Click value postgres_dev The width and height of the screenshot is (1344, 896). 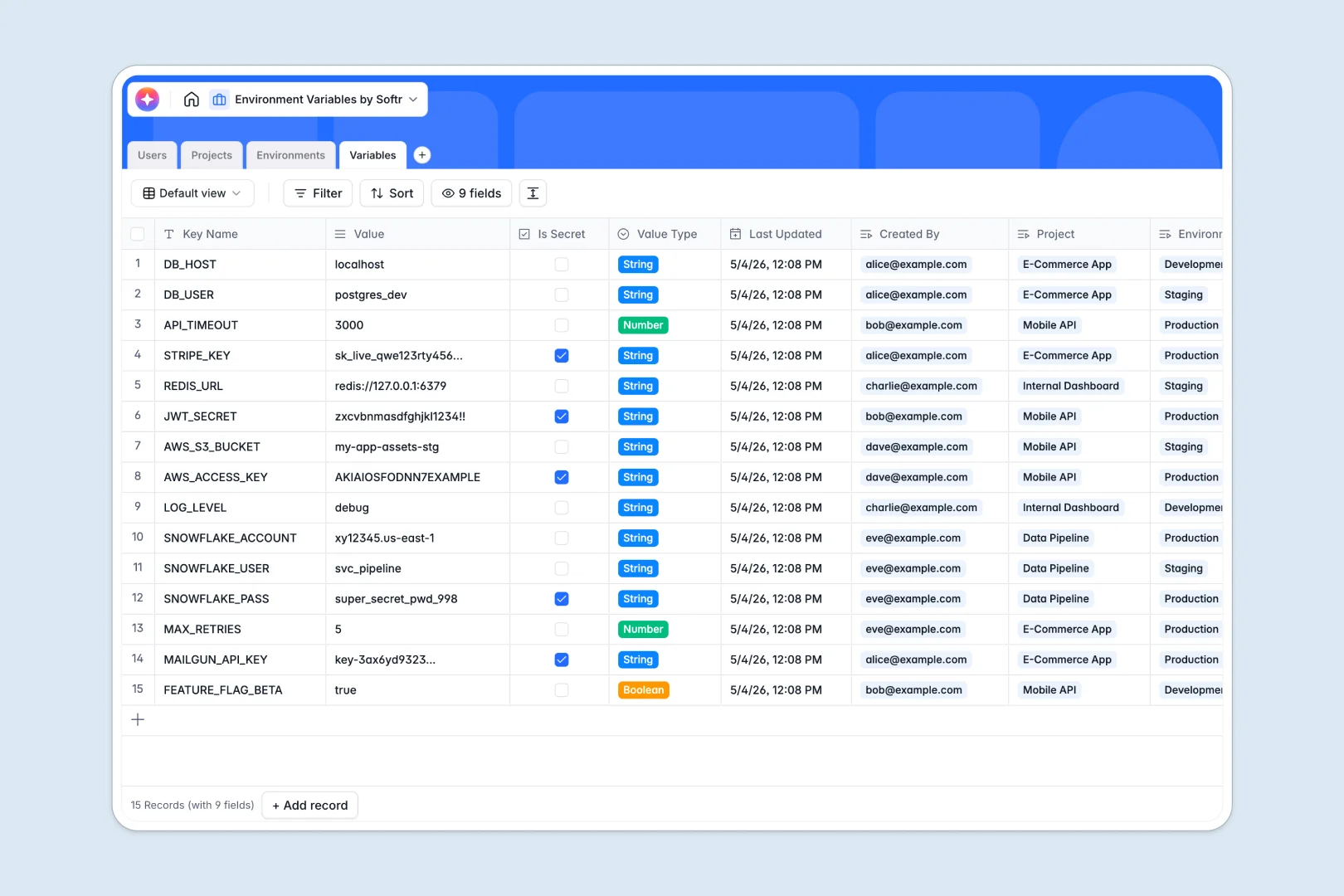[x=371, y=295]
